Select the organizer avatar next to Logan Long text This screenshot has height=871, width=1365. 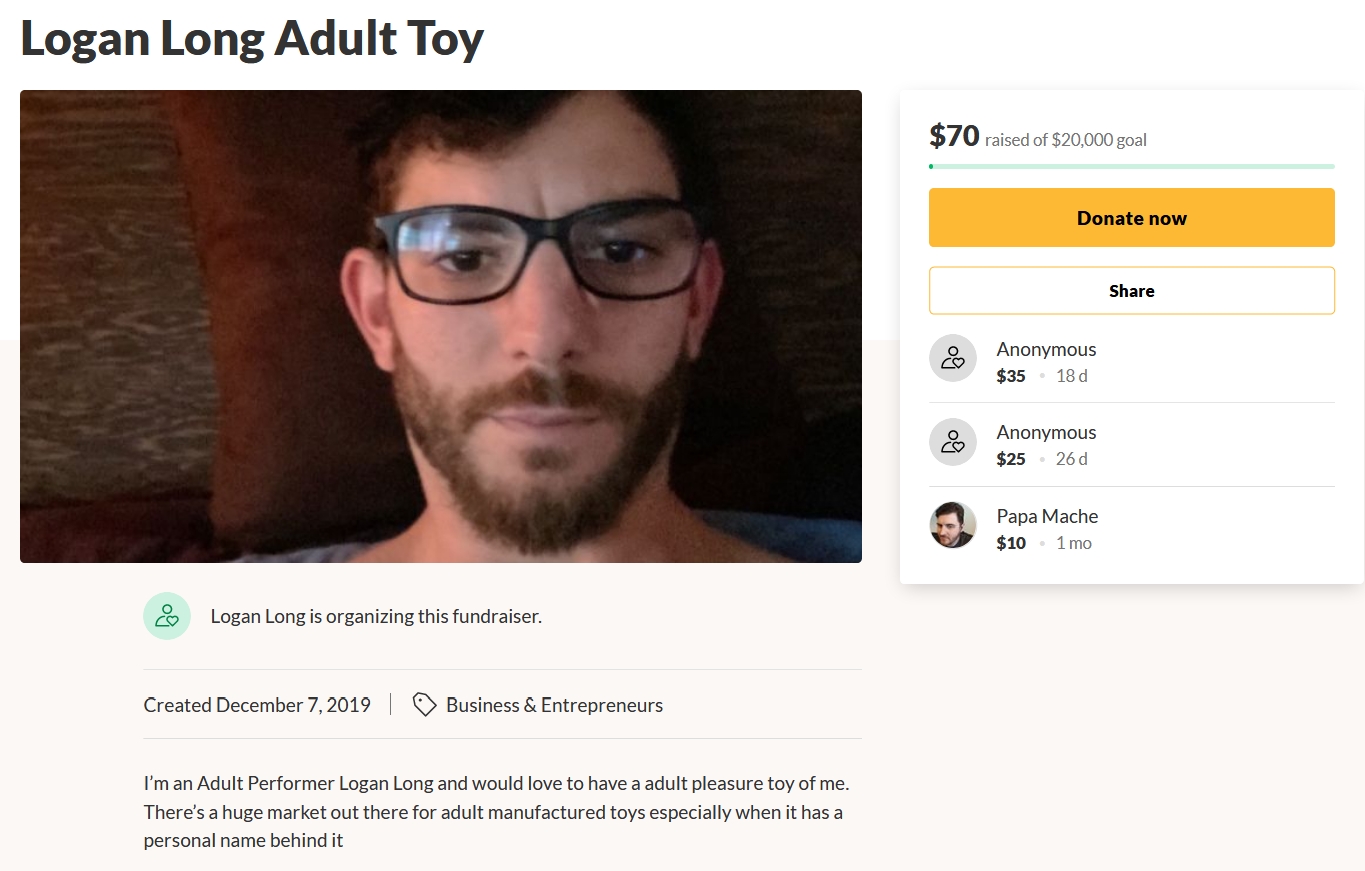coord(167,616)
